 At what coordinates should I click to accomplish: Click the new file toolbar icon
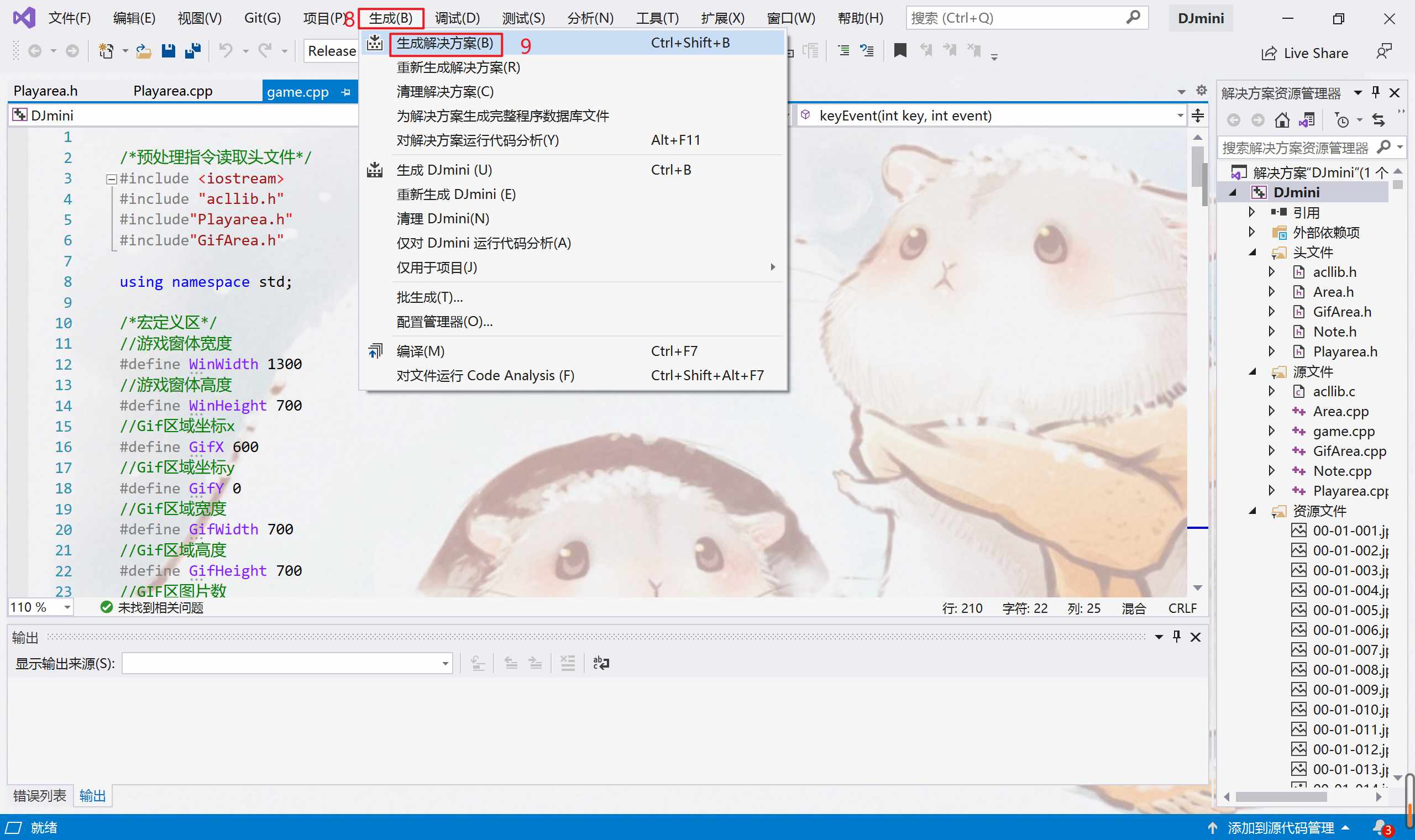(x=106, y=51)
